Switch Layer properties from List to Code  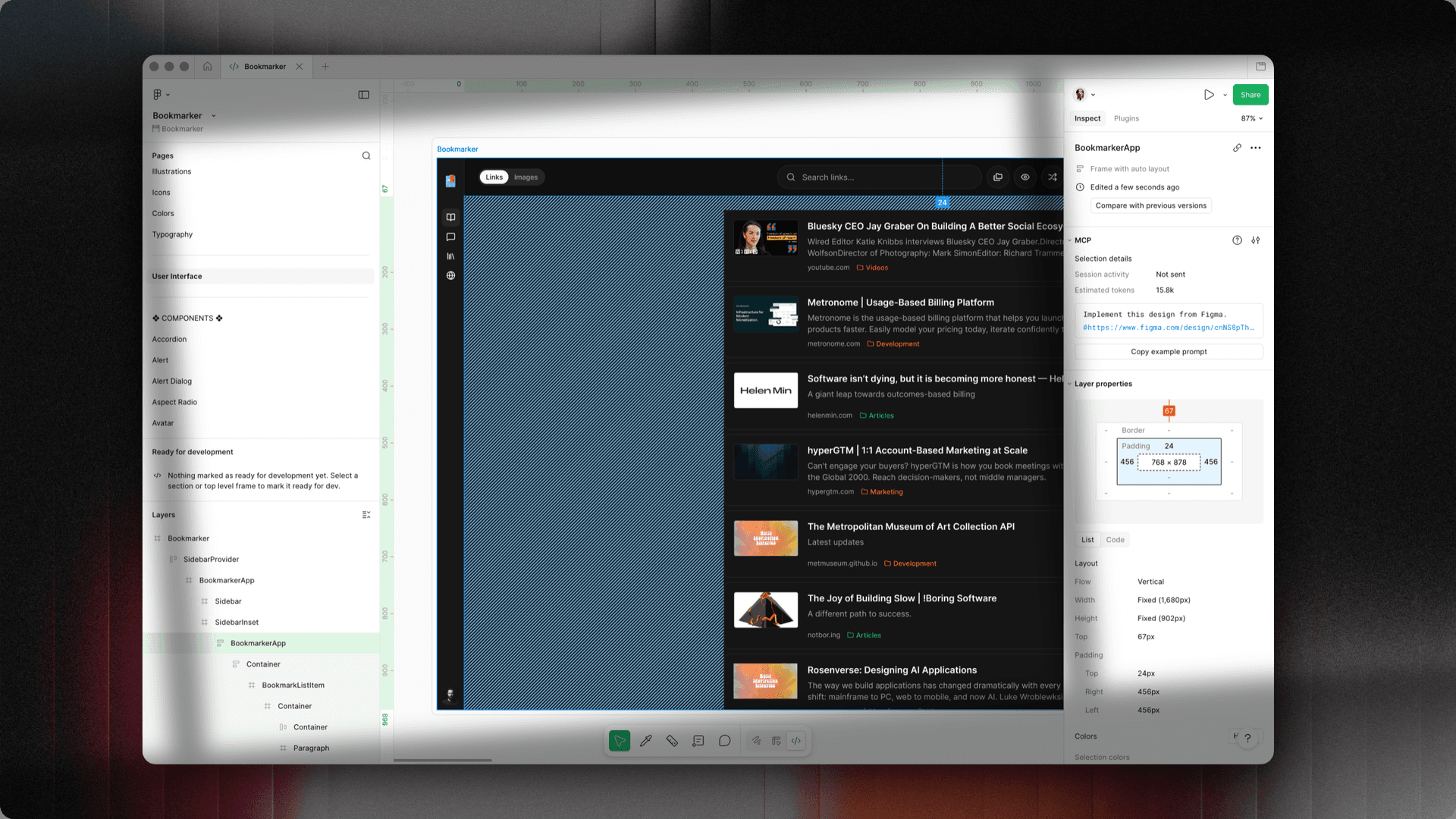(1115, 539)
